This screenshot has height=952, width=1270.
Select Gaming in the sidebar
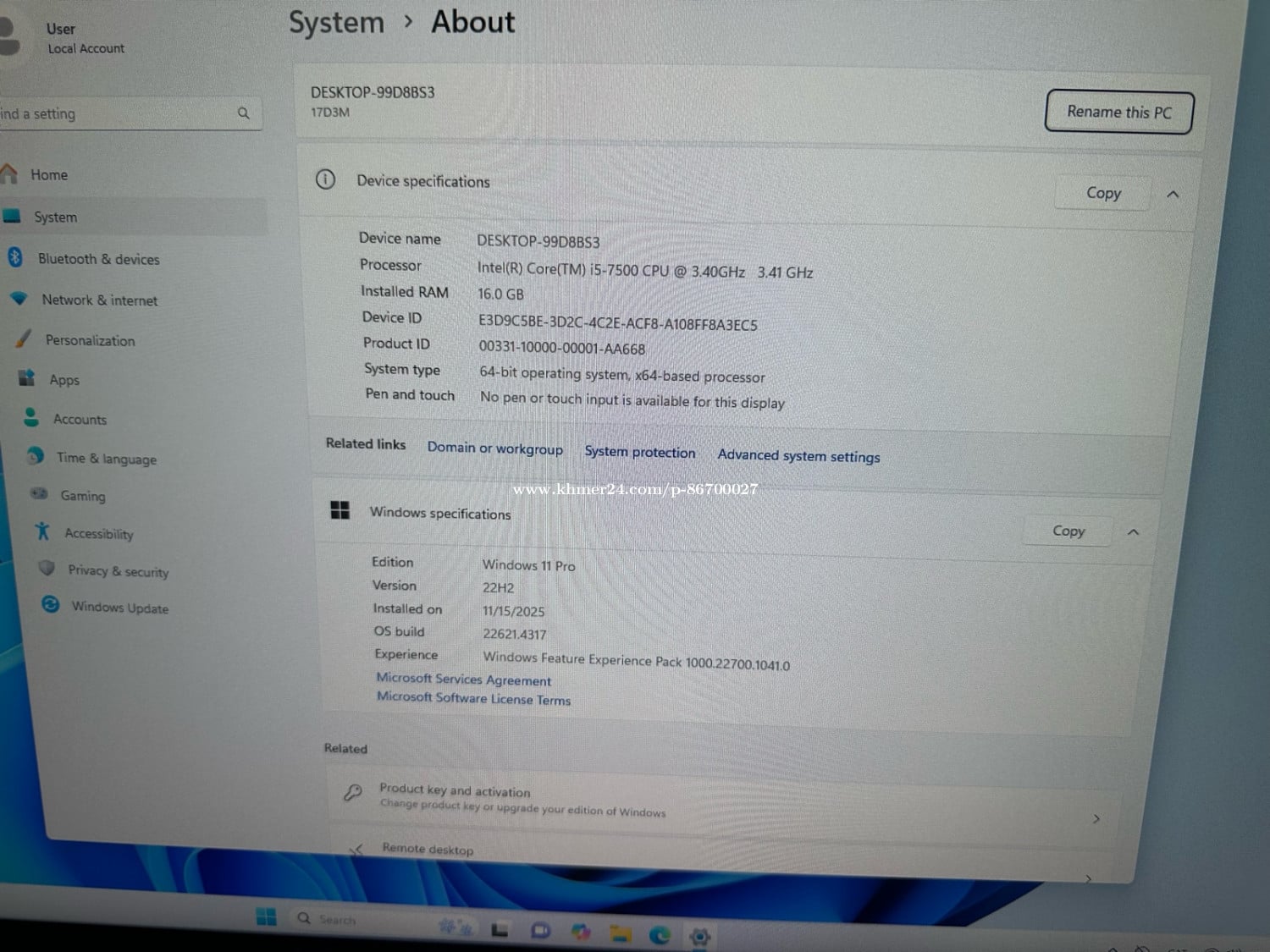(82, 496)
